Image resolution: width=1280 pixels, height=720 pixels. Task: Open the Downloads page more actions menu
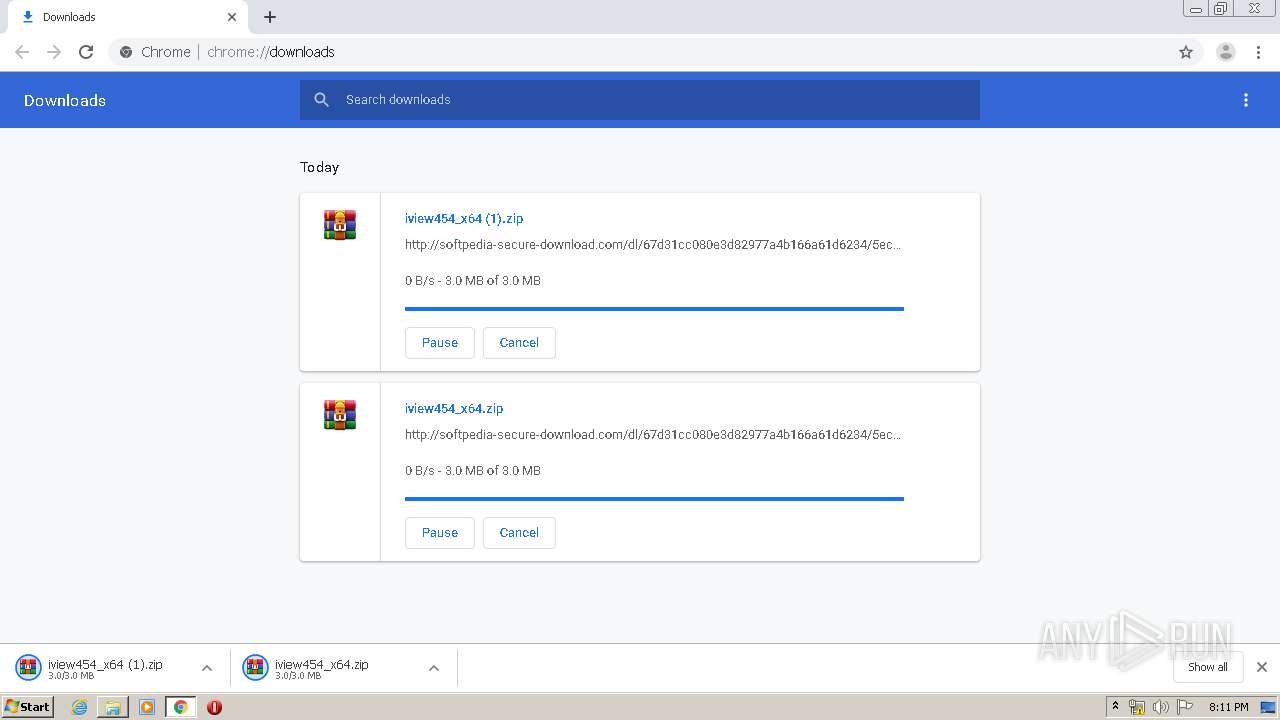point(1246,100)
